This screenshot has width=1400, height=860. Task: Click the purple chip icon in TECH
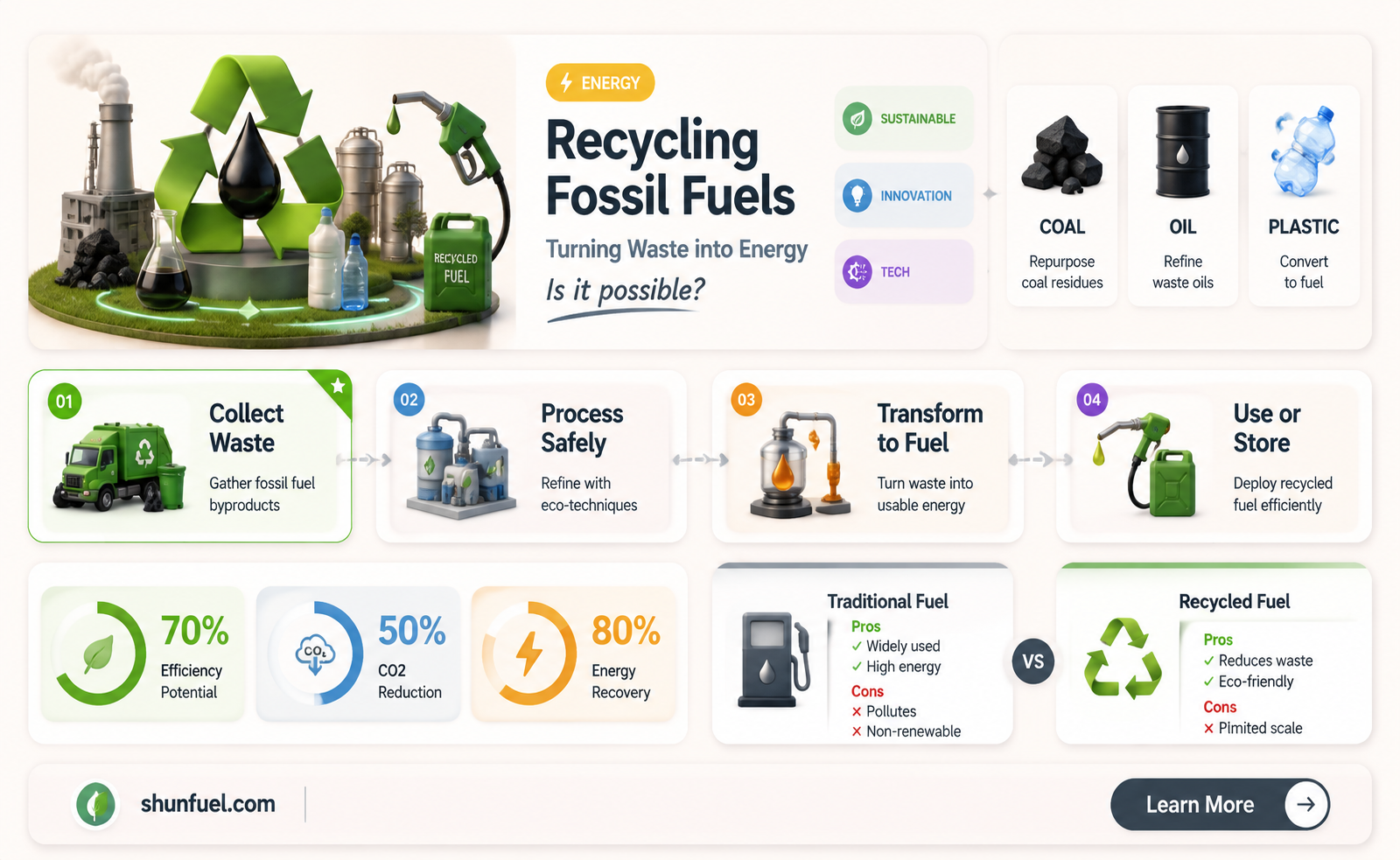[x=857, y=272]
